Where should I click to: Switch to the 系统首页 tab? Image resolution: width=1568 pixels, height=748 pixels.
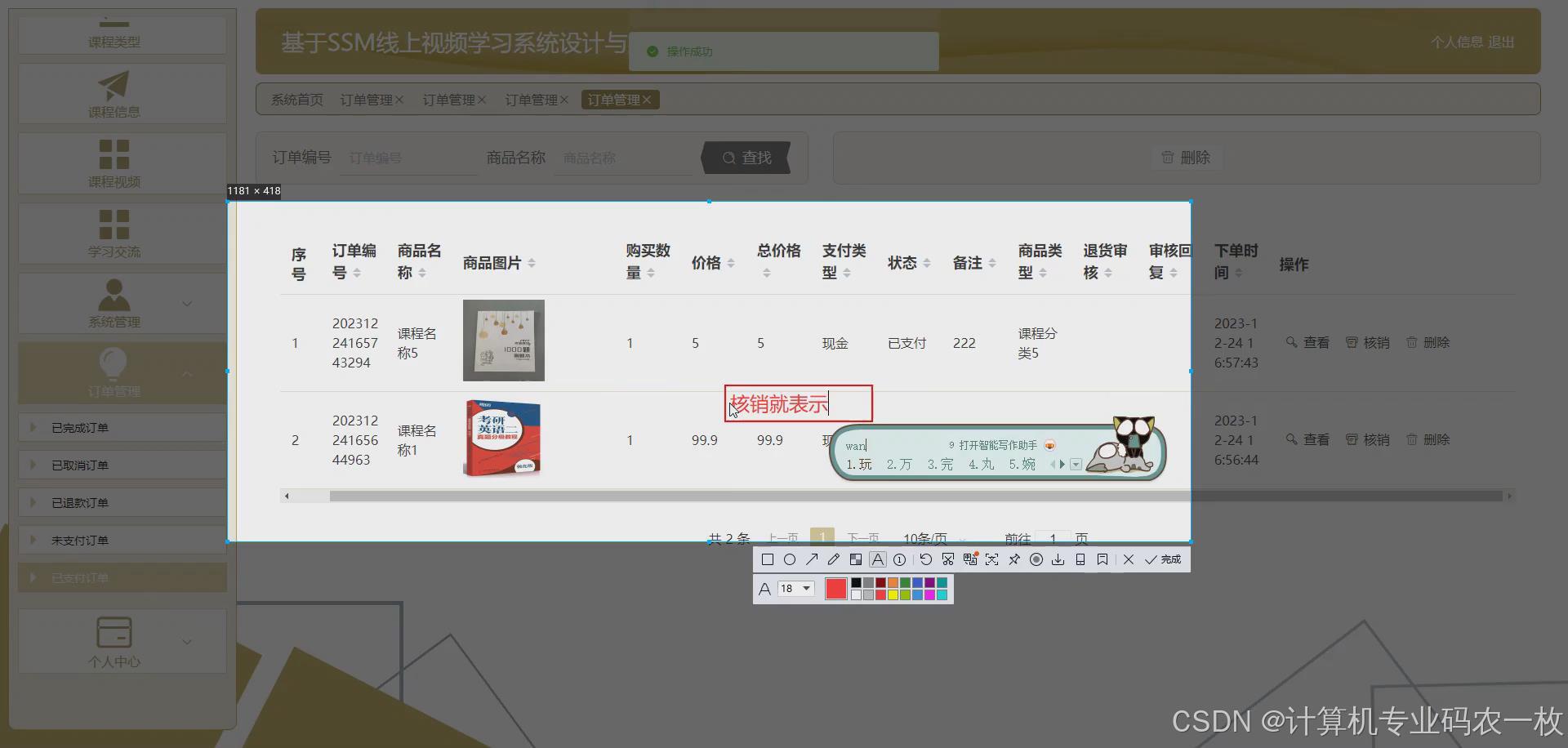click(296, 99)
